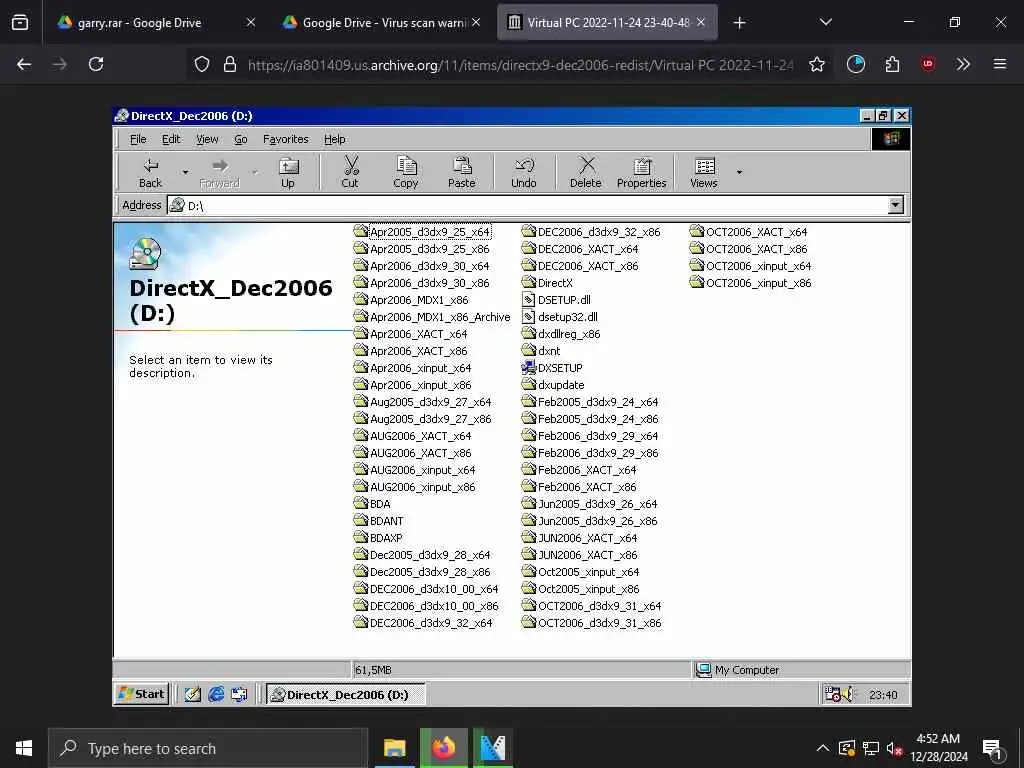Launch Internet Explorer from quick launch
The height and width of the screenshot is (768, 1024).
pyautogui.click(x=216, y=694)
